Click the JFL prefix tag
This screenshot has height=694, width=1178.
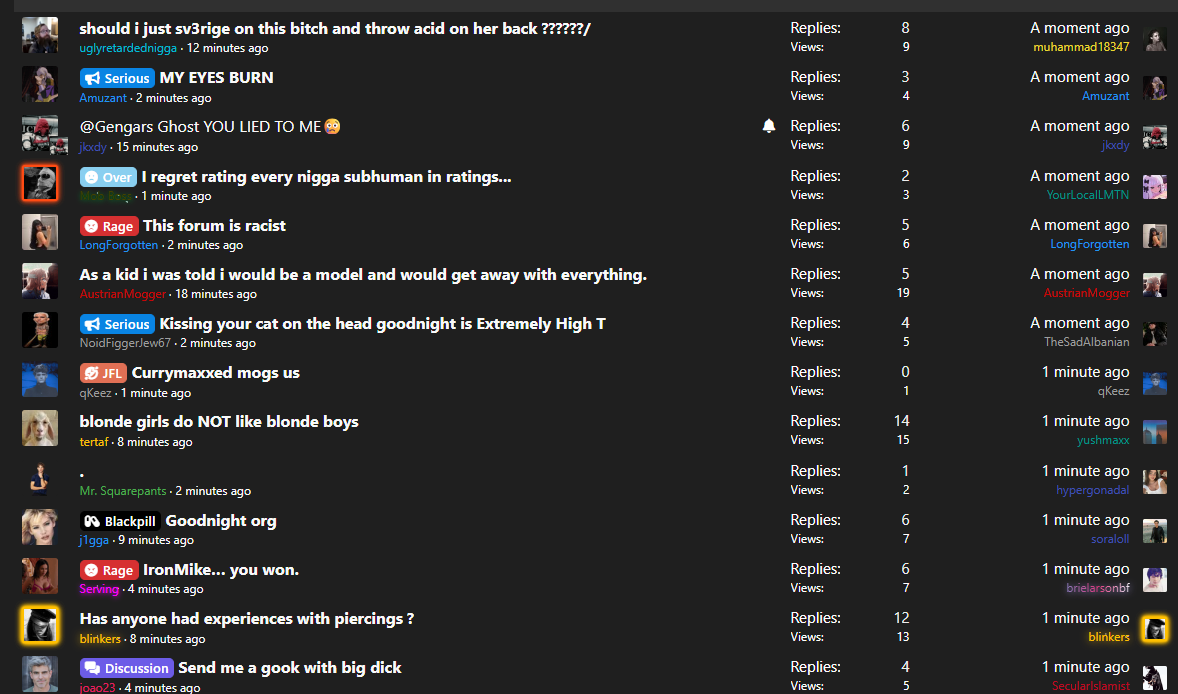tap(103, 373)
